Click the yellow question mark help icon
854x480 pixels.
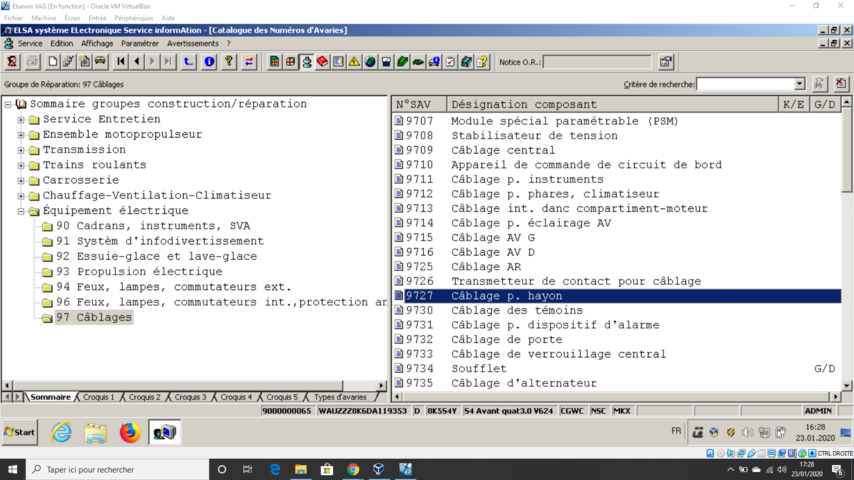pyautogui.click(x=229, y=62)
